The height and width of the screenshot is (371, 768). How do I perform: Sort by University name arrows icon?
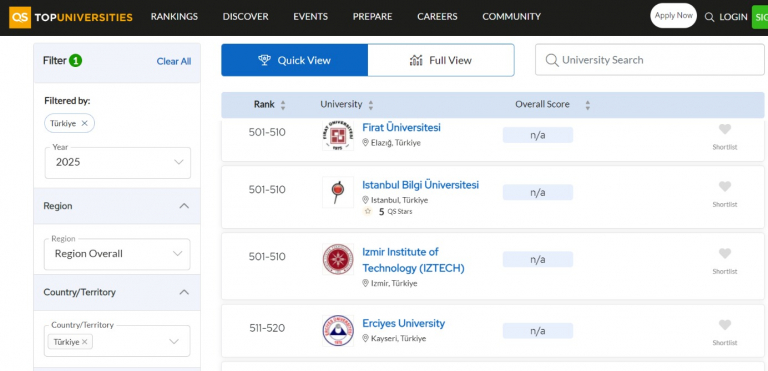[371, 105]
